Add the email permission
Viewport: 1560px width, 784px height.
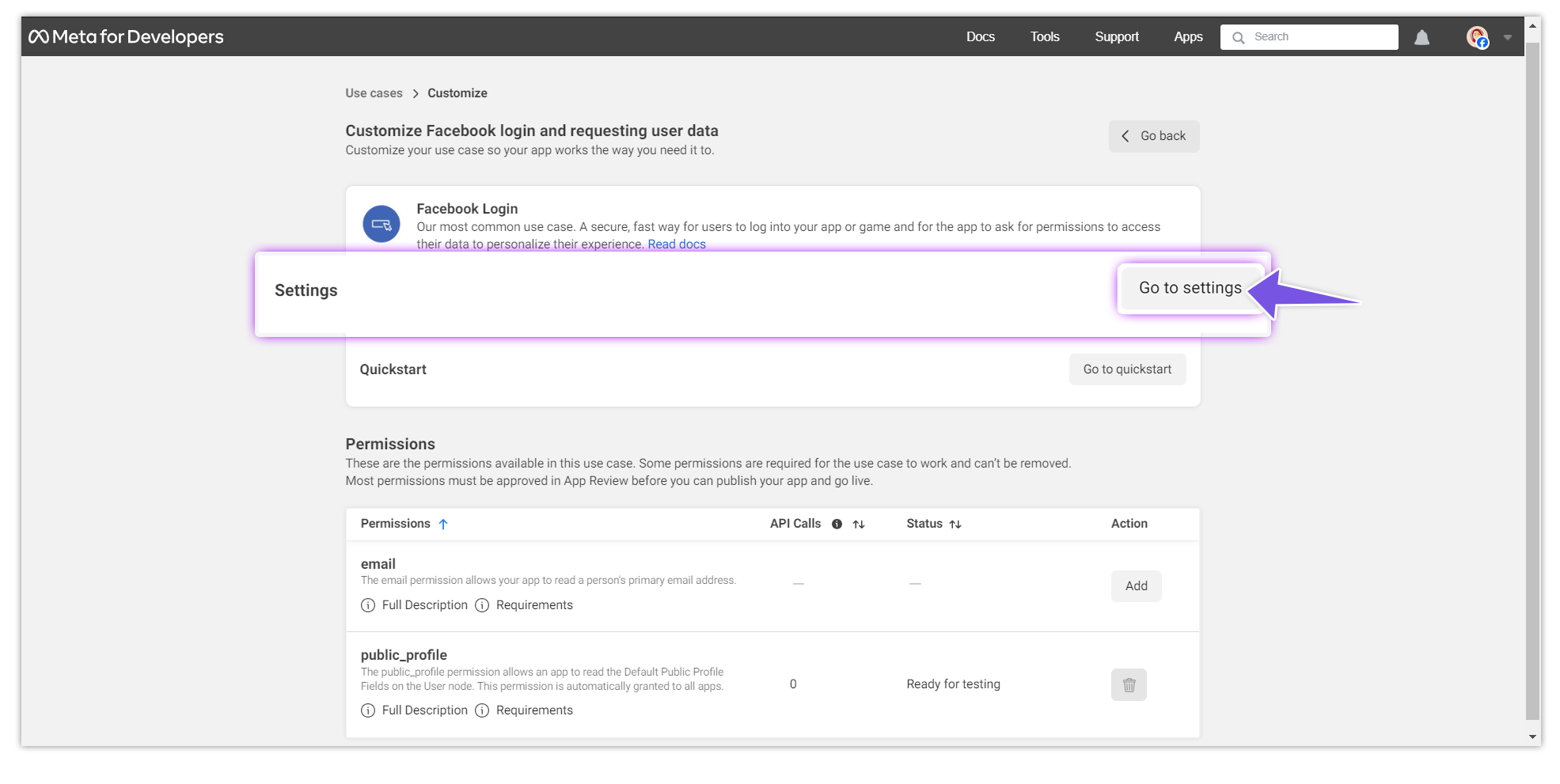point(1136,586)
